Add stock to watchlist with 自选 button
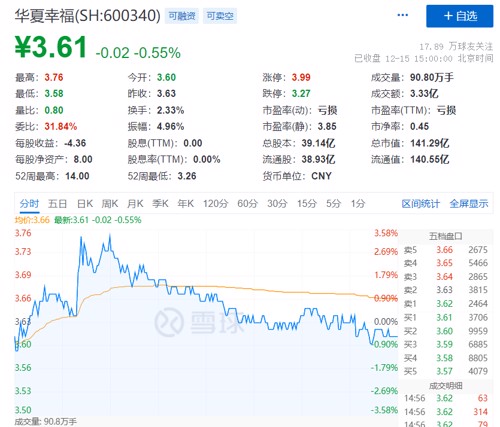This screenshot has height=427, width=500. coord(460,16)
